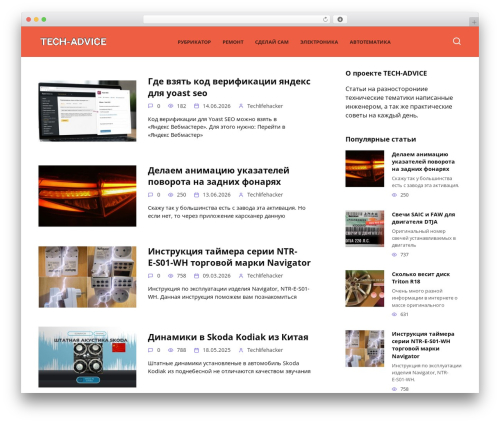Click sidebar eye icon showing 758 views
Viewport: 500px width, 423px height.
click(394, 389)
